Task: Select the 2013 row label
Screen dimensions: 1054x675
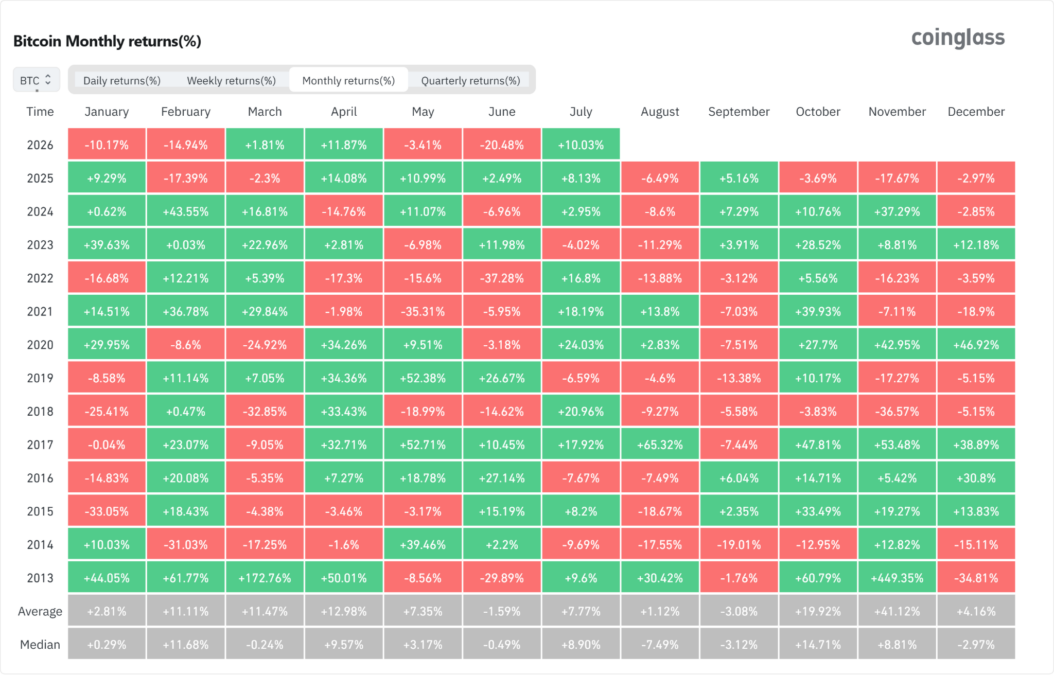Action: [x=40, y=578]
